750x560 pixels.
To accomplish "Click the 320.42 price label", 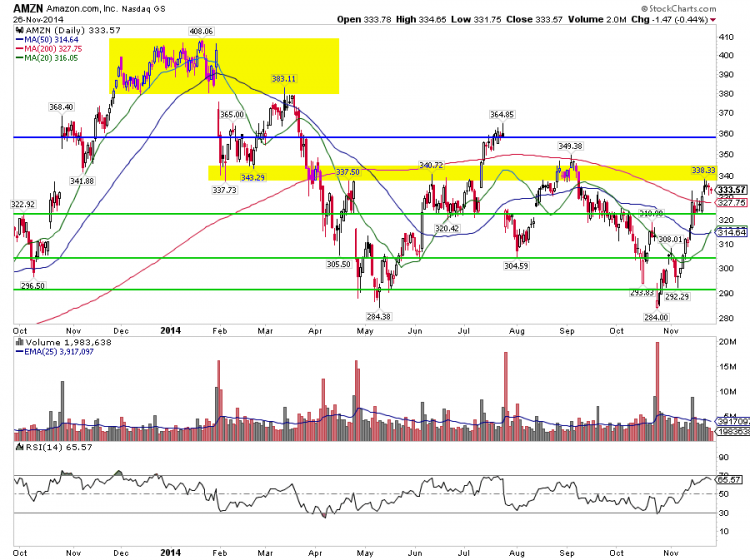I will [x=447, y=229].
